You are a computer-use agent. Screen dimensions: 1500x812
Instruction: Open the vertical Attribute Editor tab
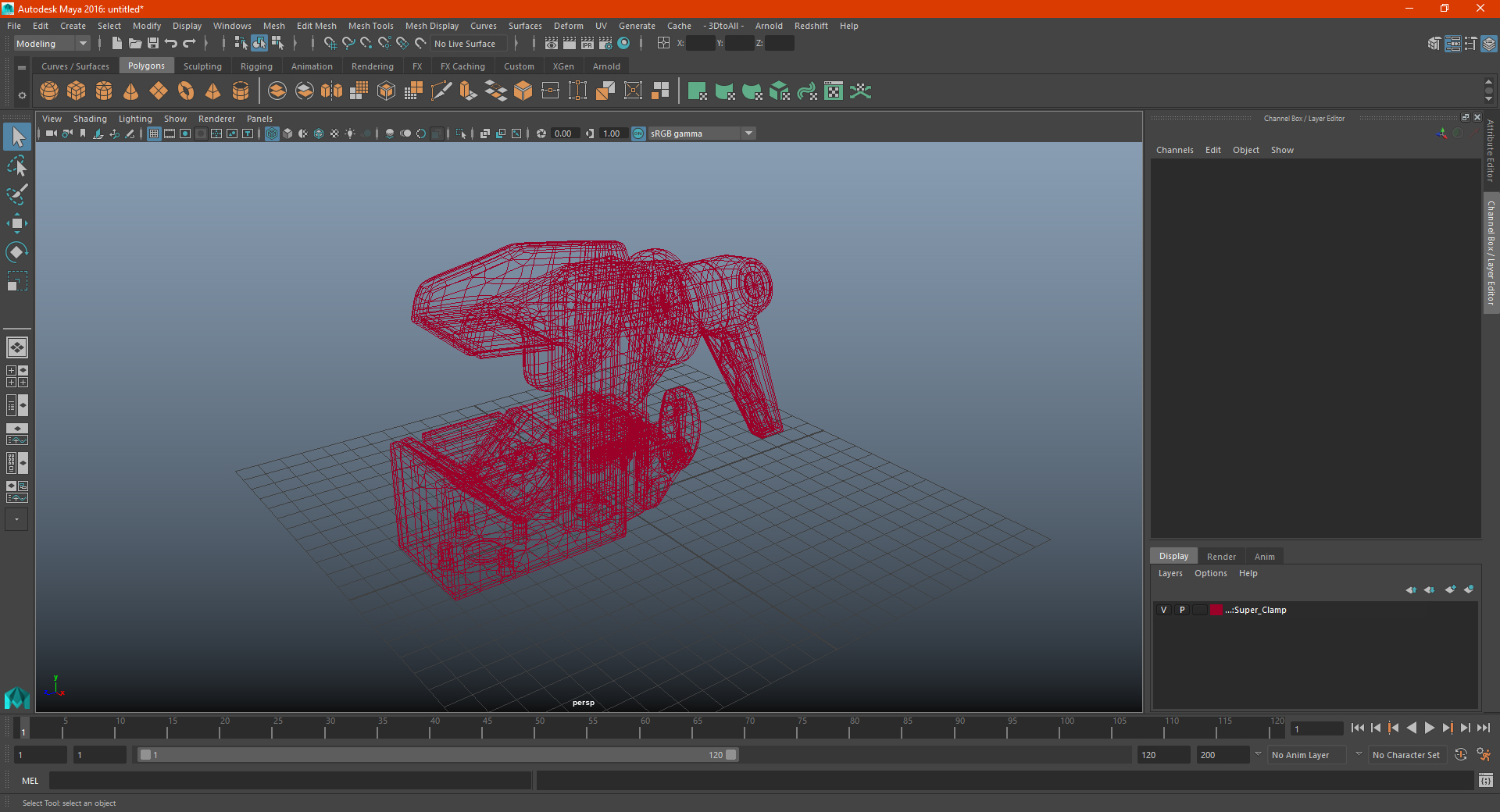click(1491, 151)
